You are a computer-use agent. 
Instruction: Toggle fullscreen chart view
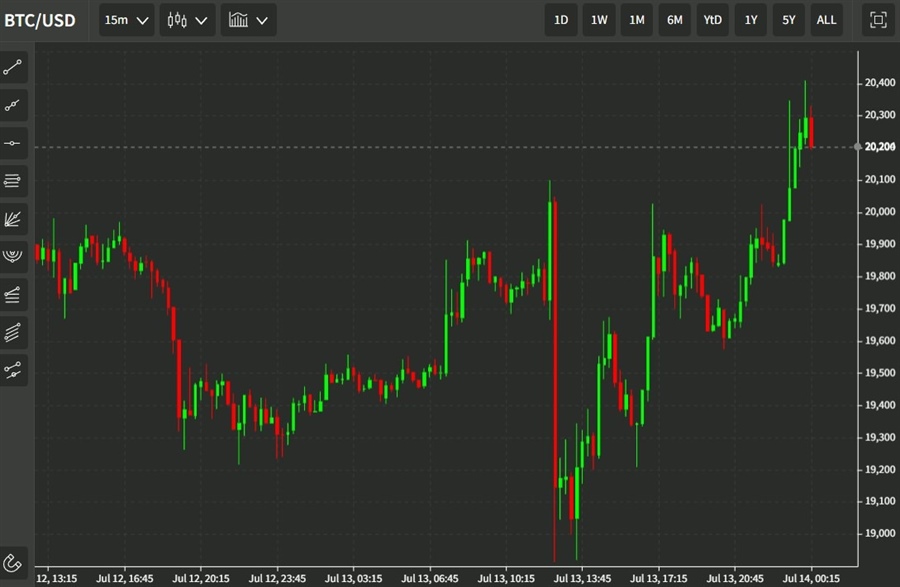click(878, 20)
